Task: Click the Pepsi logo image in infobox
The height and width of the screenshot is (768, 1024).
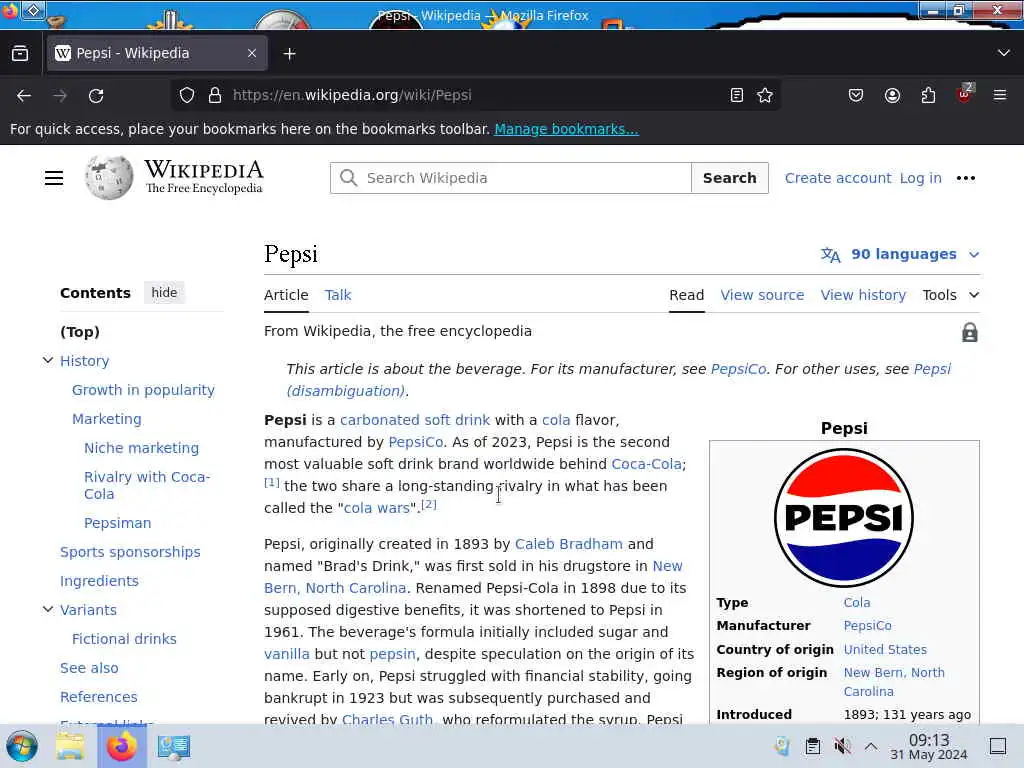Action: coord(844,518)
